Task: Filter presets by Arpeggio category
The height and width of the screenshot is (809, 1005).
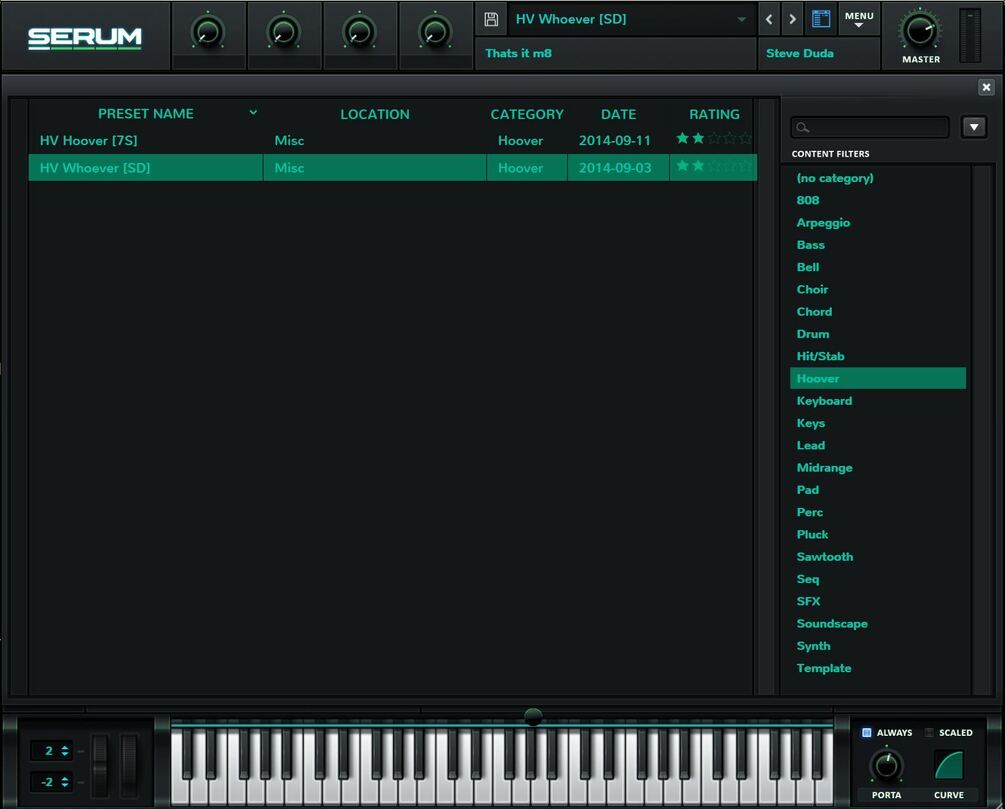Action: point(823,222)
